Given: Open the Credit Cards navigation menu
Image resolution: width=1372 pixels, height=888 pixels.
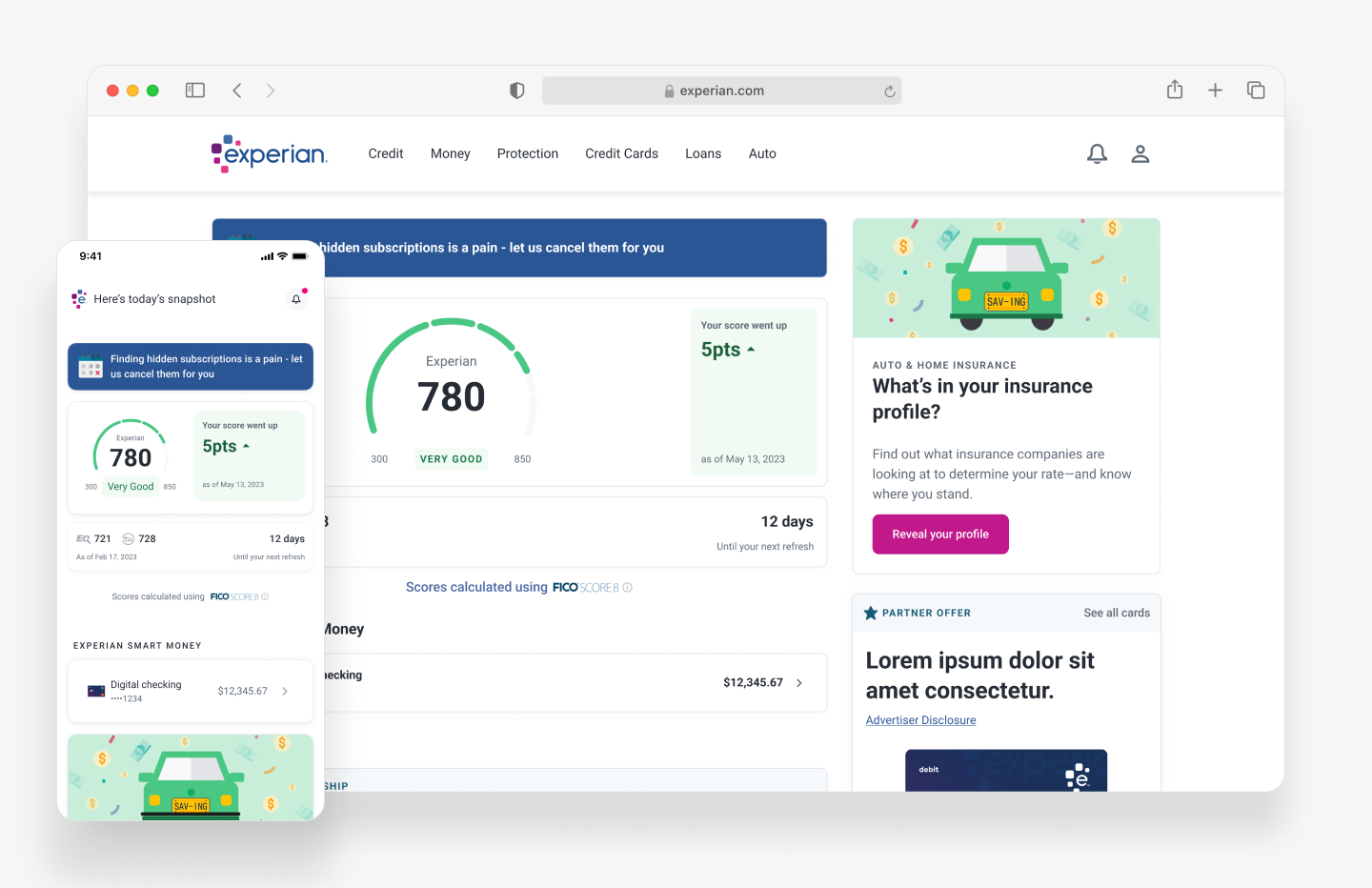Looking at the screenshot, I should click(621, 153).
